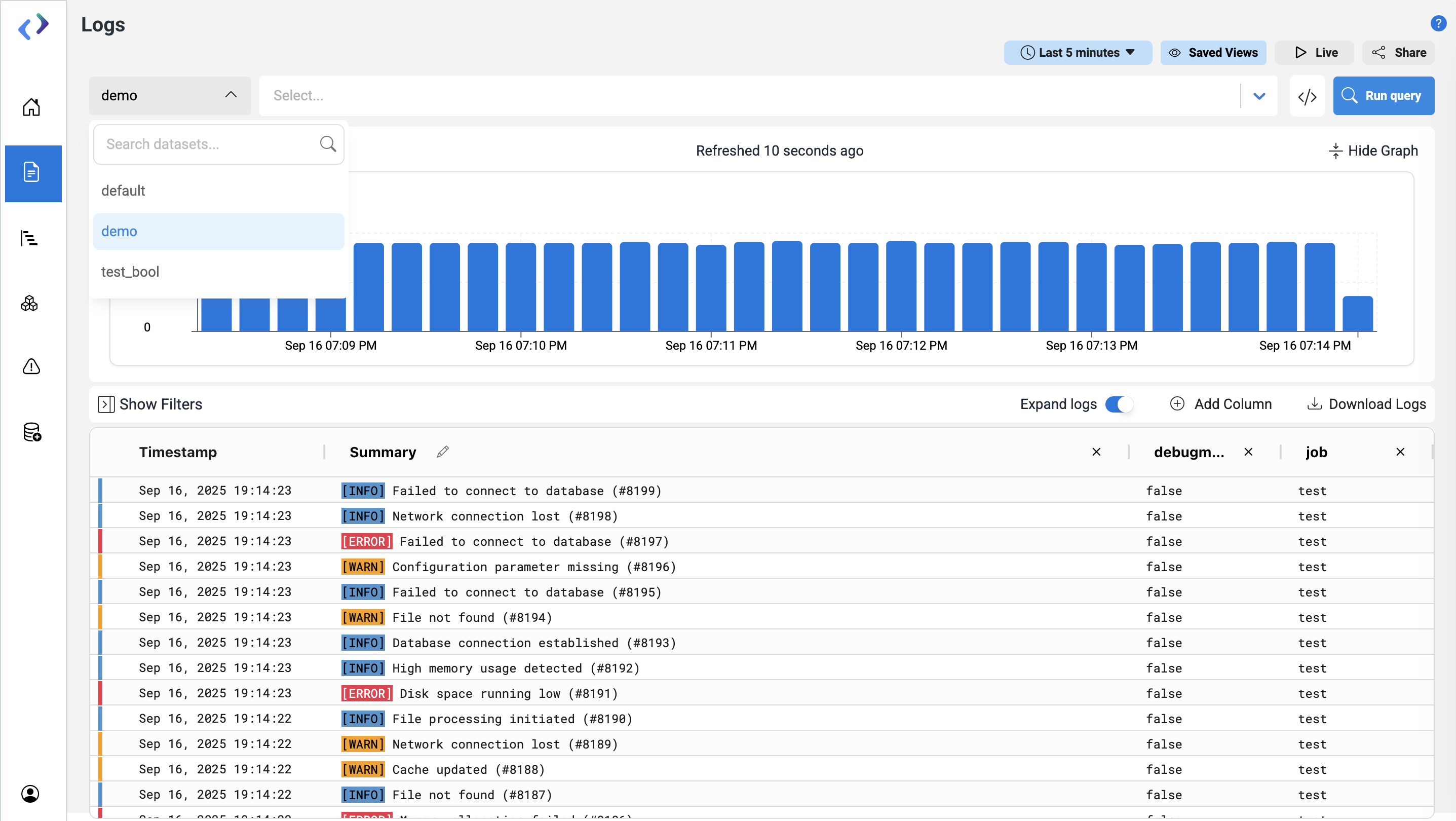This screenshot has height=821, width=1456.
Task: Click the Search datasets input field
Action: 209,144
